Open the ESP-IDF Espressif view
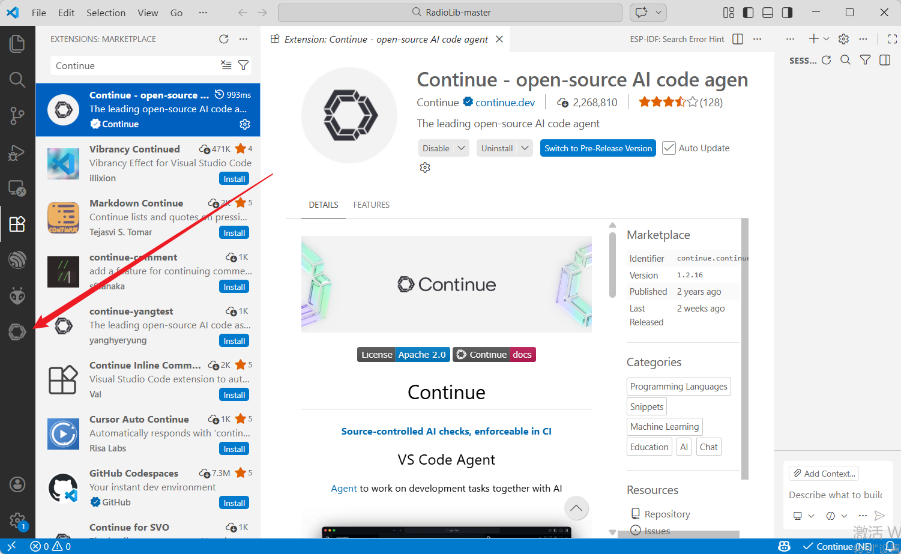Viewport: 901px width, 554px height. pos(17,260)
